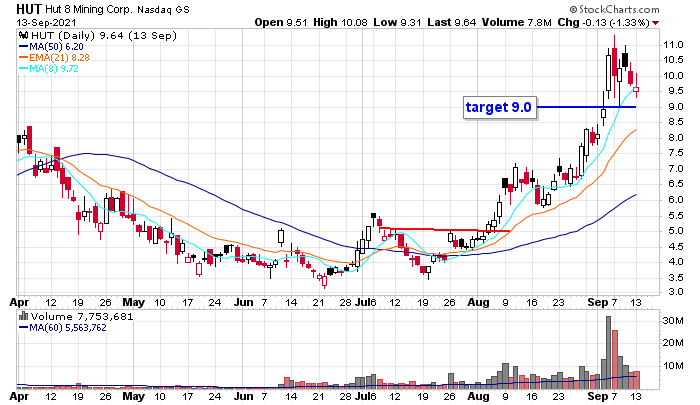The height and width of the screenshot is (405, 700).
Task: Click the 30M volume axis label
Action: 673,321
